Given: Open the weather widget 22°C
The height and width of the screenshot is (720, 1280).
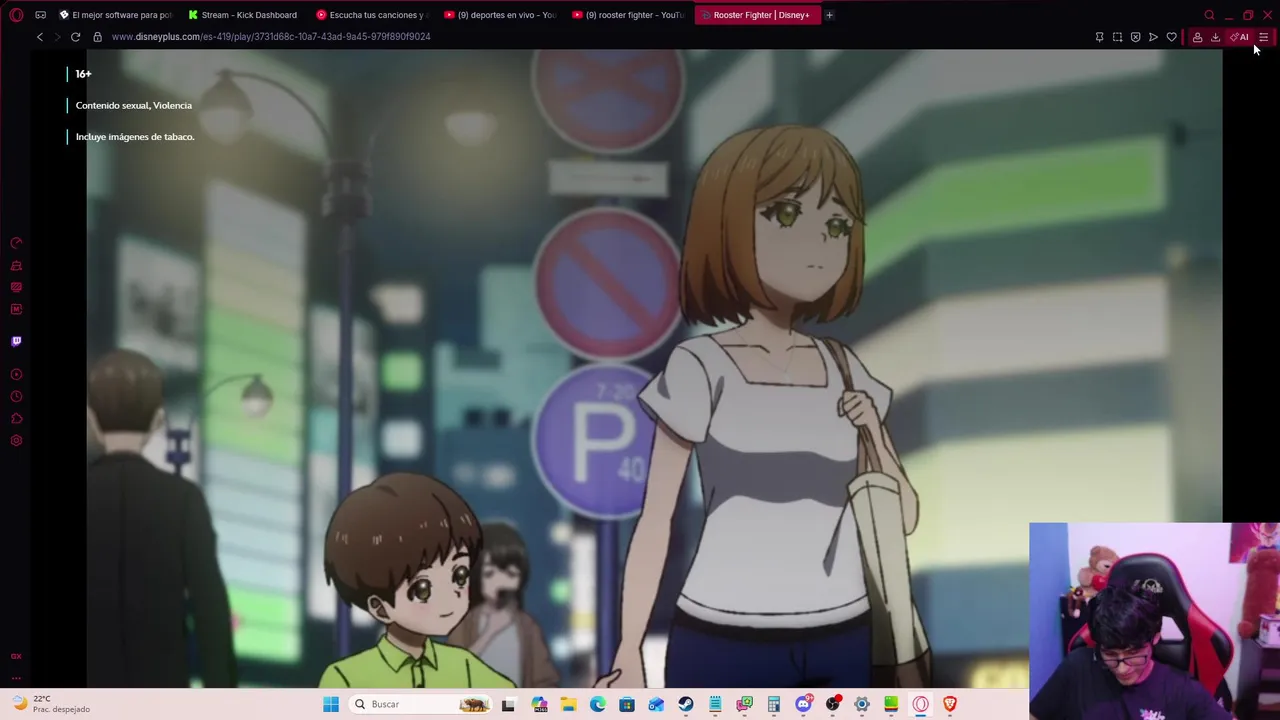Looking at the screenshot, I should [x=50, y=704].
